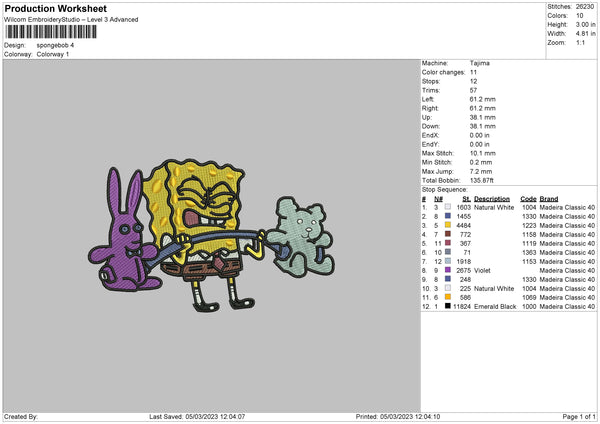The width and height of the screenshot is (600, 424).
Task: Select the 'Violet' description in row 8
Action: point(482,270)
